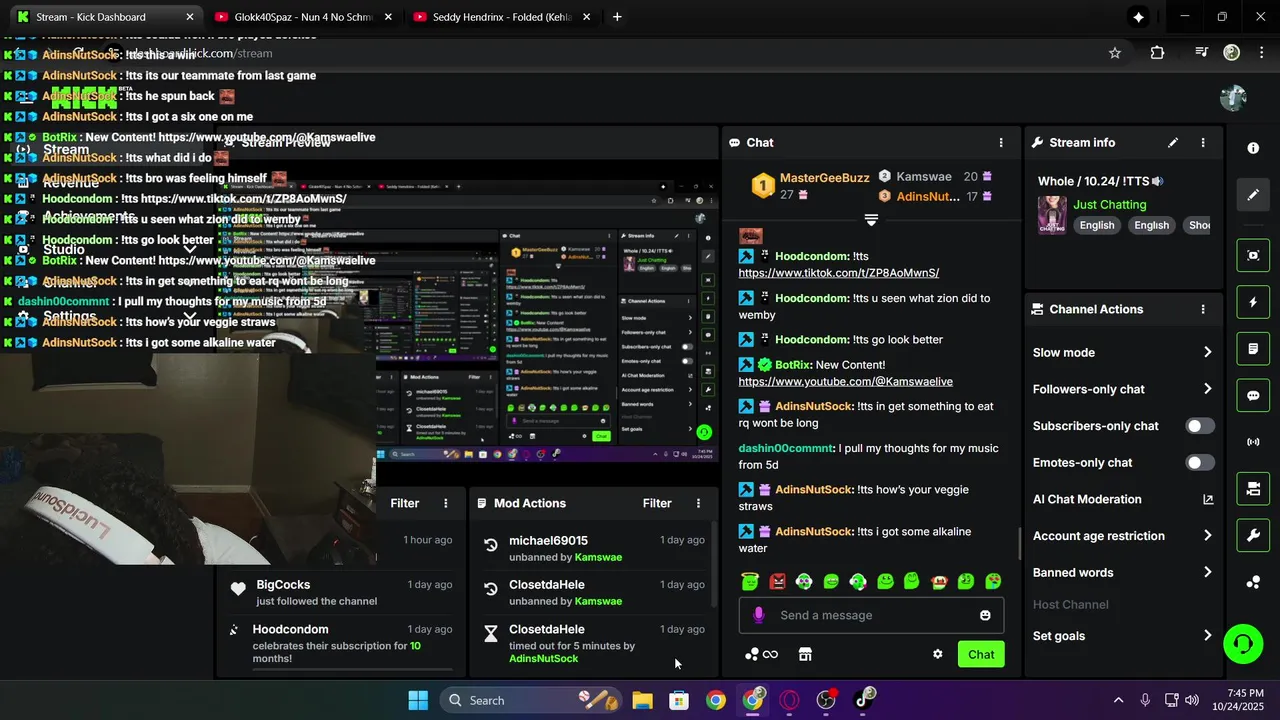1280x720 pixels.
Task: Click the chat panel scrollbar
Action: click(1019, 543)
